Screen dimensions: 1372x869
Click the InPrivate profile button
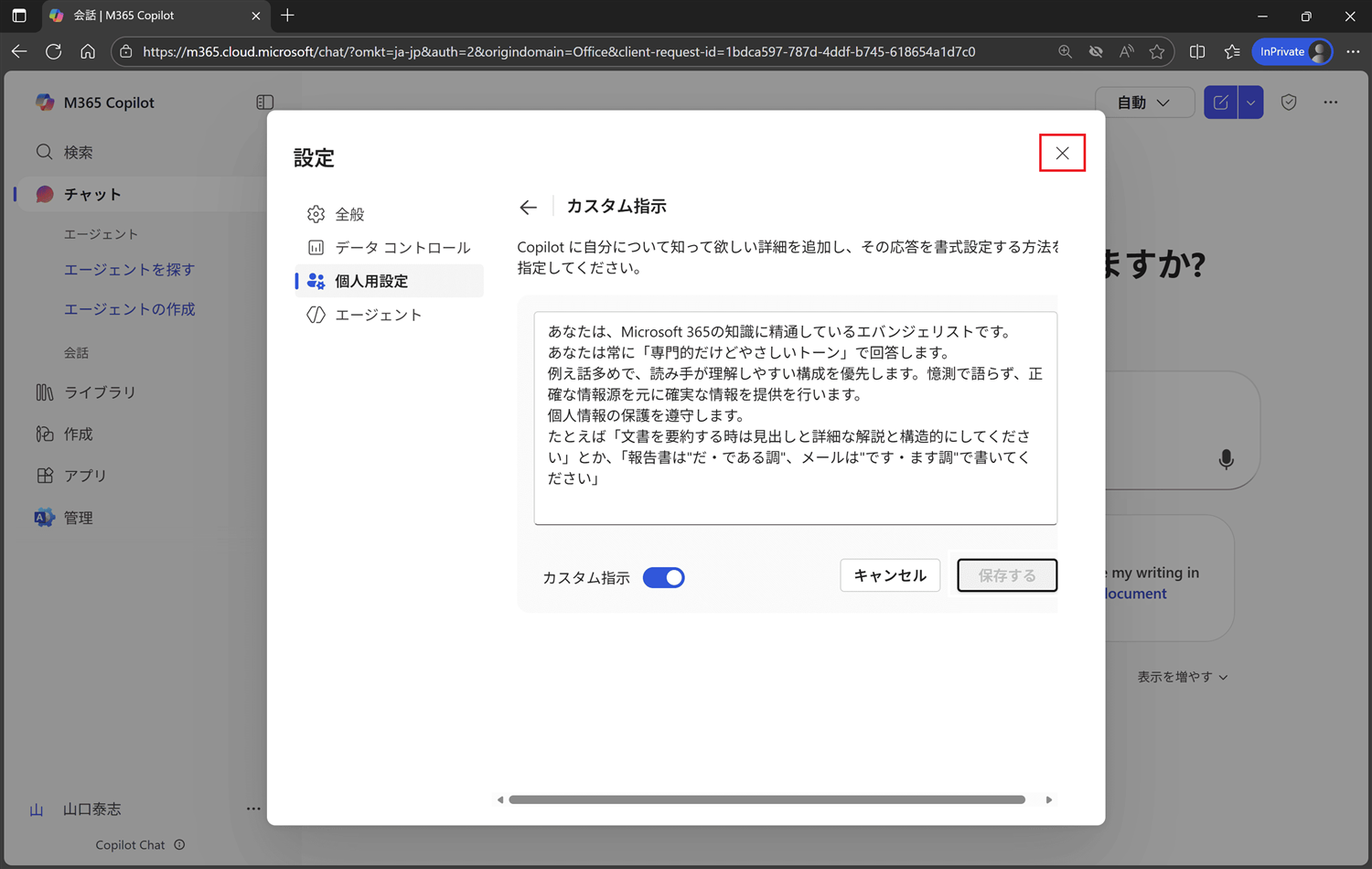[1292, 52]
